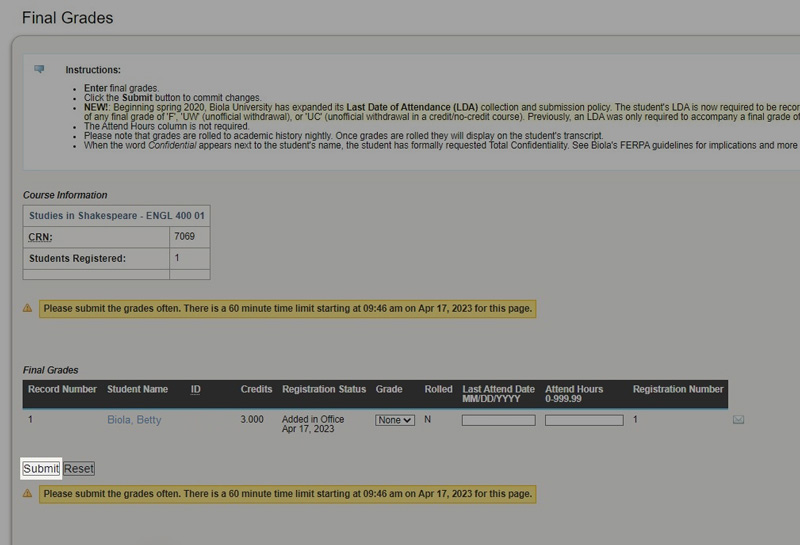Open the Grade dropdown for Betty Biola

[x=394, y=420]
